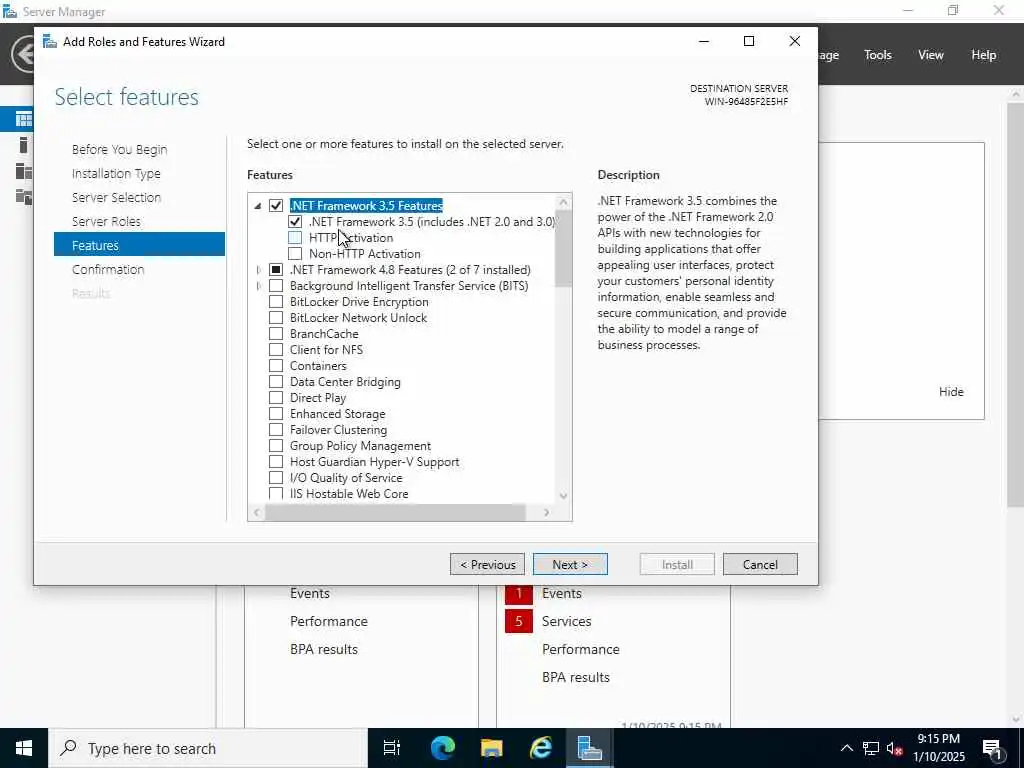
Task: Check the Failover Clustering checkbox
Action: [276, 430]
